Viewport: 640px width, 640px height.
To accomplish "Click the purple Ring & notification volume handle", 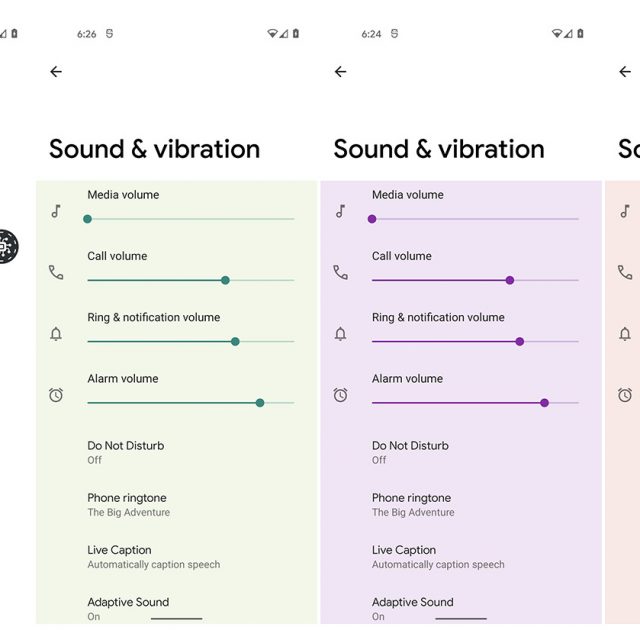I will tap(519, 341).
